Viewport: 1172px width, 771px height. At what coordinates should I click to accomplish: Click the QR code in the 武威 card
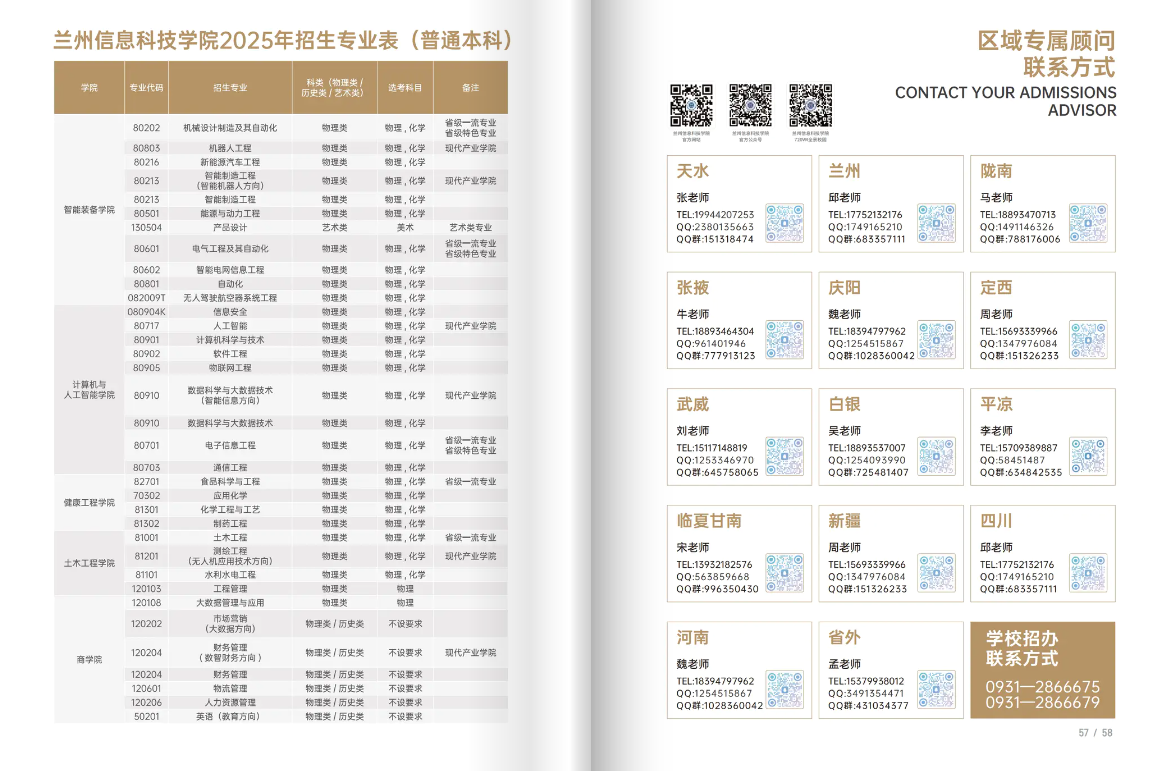tap(785, 456)
